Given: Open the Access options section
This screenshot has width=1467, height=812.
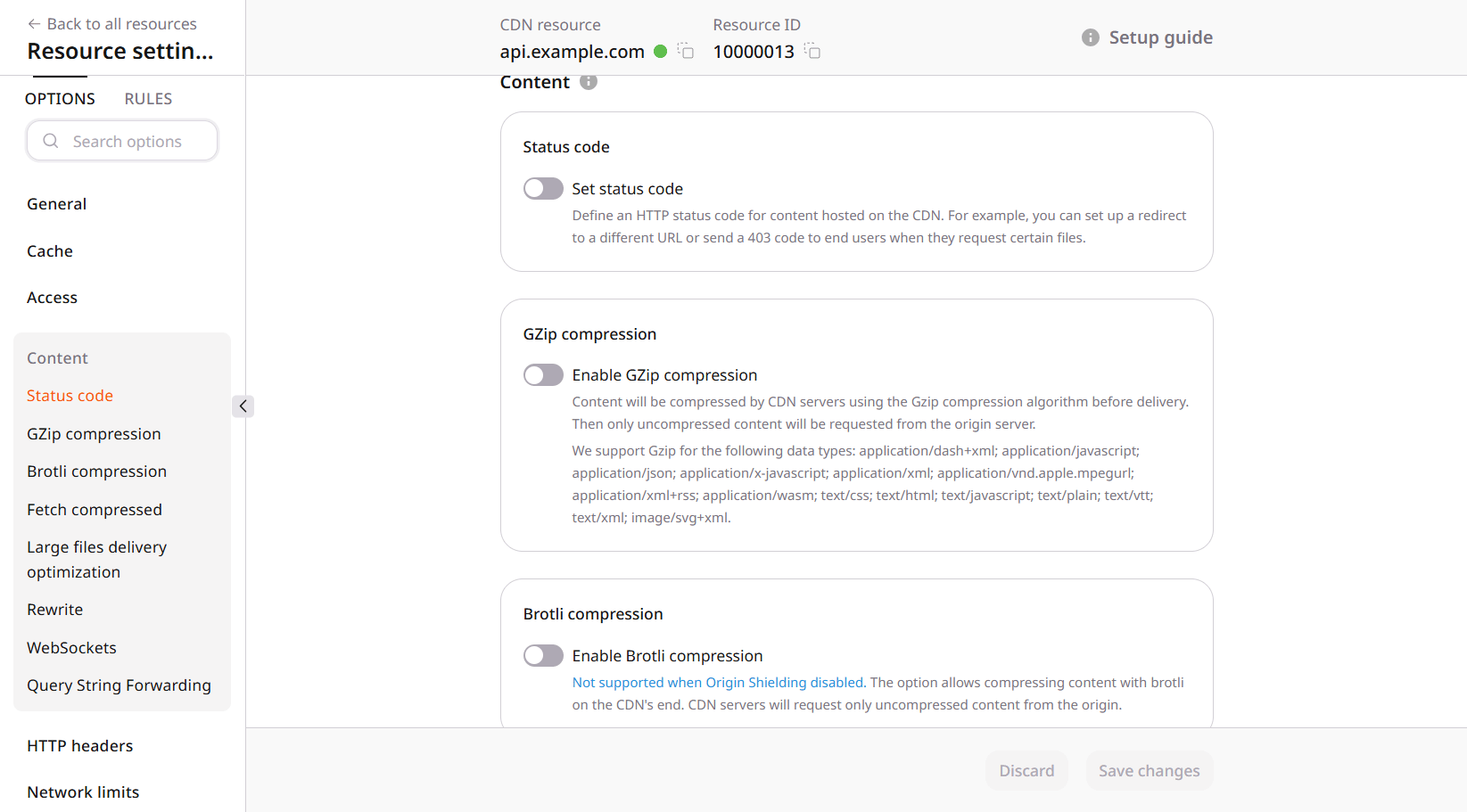Looking at the screenshot, I should pos(52,298).
